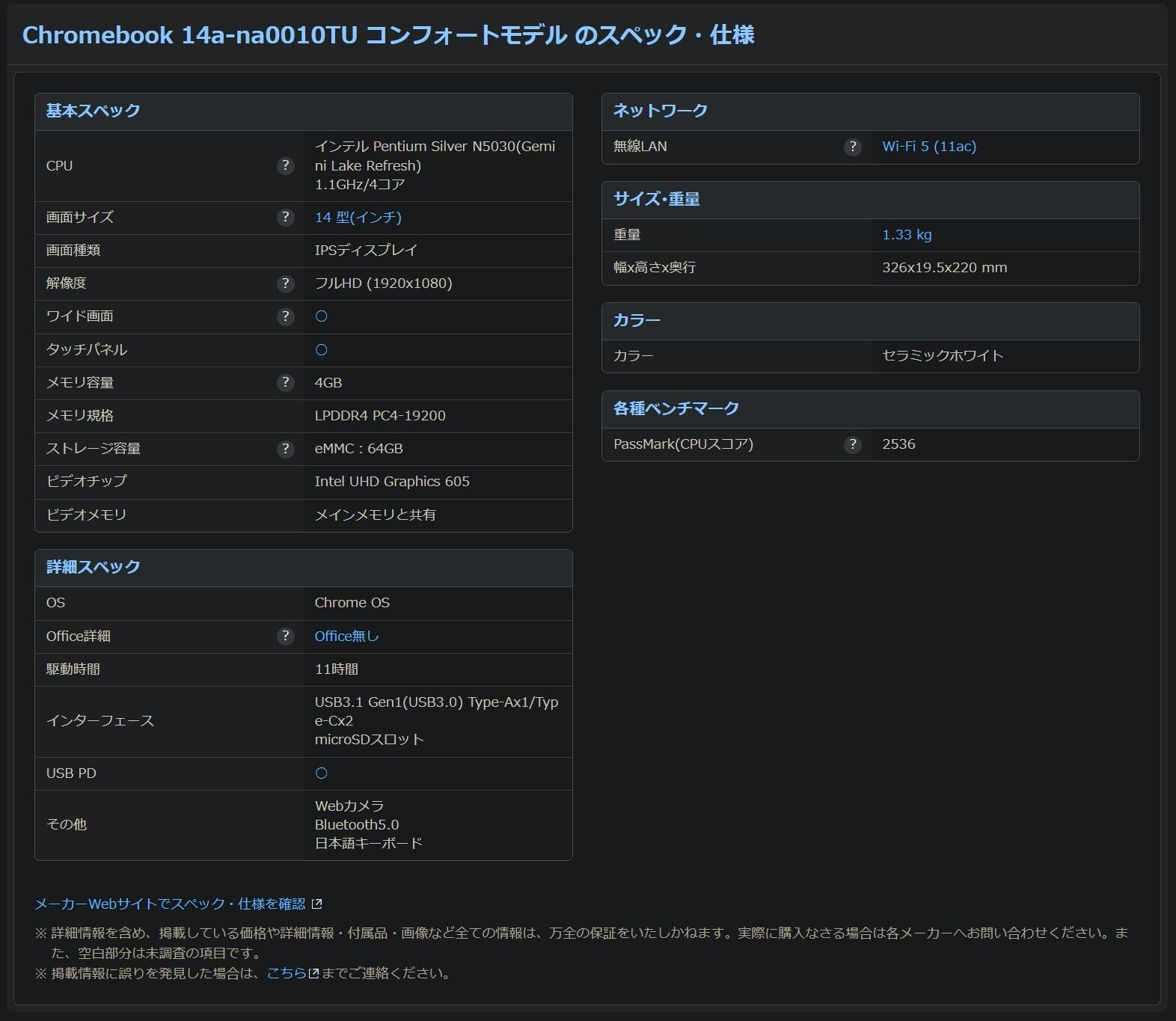Open help icon for 解像度 row
The height and width of the screenshot is (1021, 1176).
coord(285,283)
